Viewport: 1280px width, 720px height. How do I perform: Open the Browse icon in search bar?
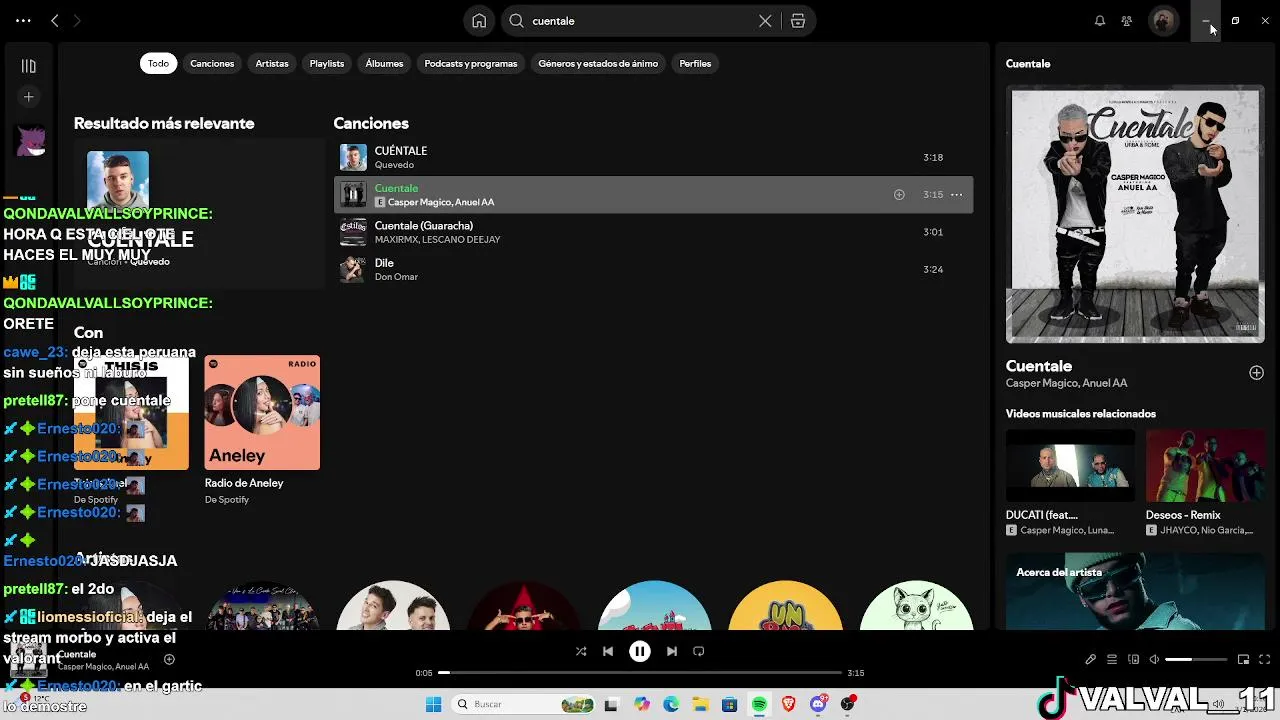click(798, 20)
